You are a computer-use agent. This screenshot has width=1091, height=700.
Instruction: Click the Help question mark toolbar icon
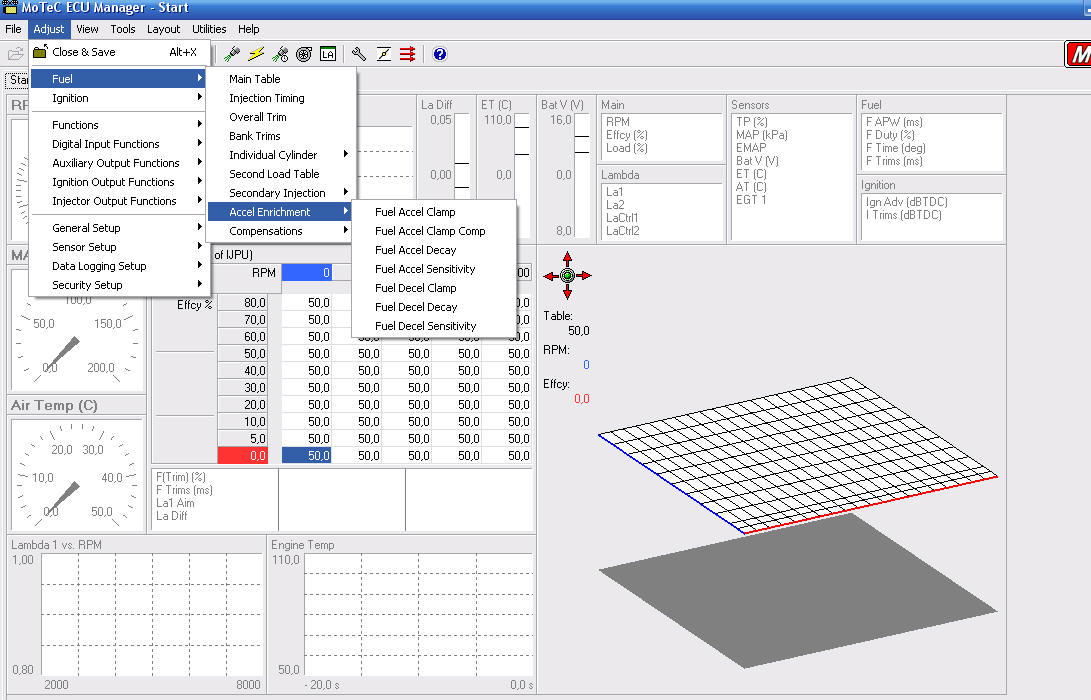pos(440,54)
